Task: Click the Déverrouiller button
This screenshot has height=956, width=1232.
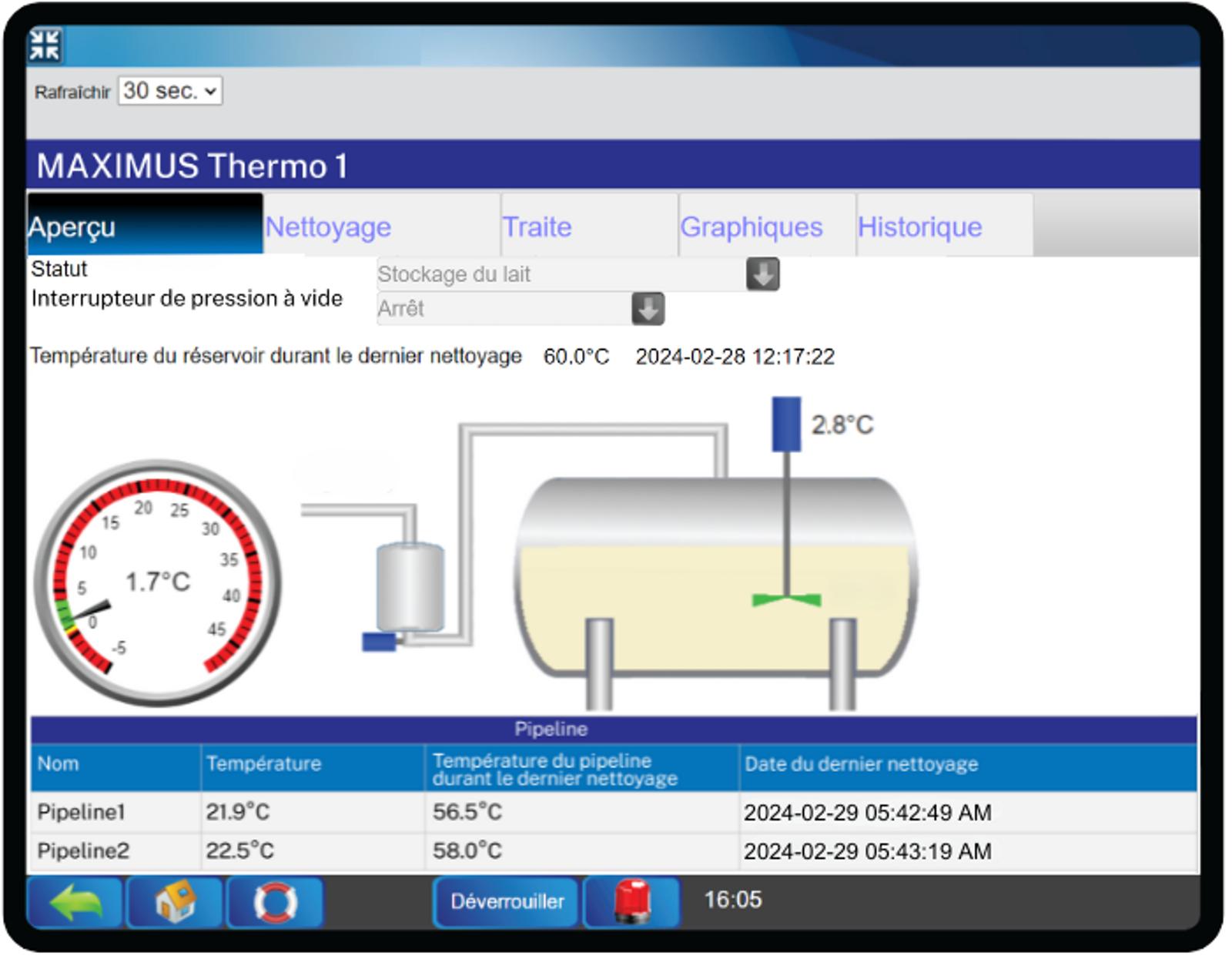Action: [507, 901]
